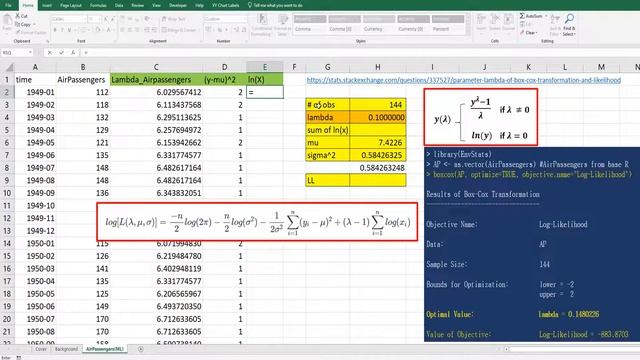This screenshot has height=360, width=640.
Task: Select the Cover sheet tab
Action: pos(41,349)
